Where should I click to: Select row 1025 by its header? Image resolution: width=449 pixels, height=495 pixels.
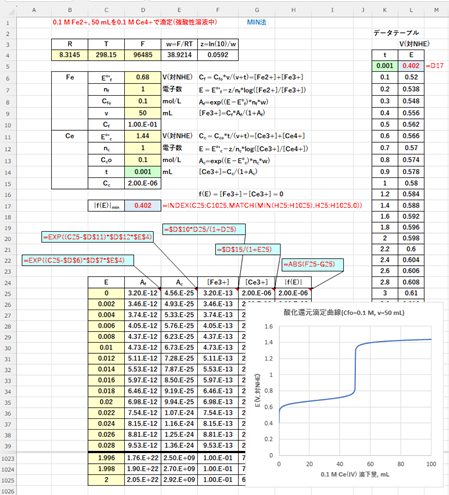click(8, 480)
